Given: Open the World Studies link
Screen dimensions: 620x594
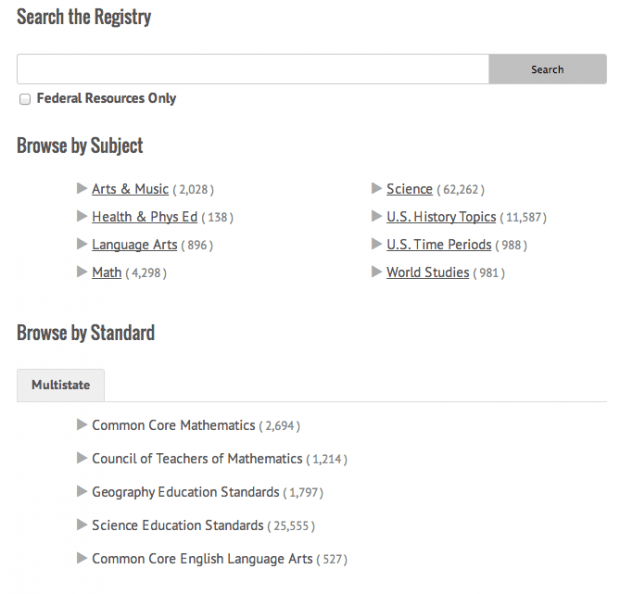Looking at the screenshot, I should pyautogui.click(x=427, y=273).
